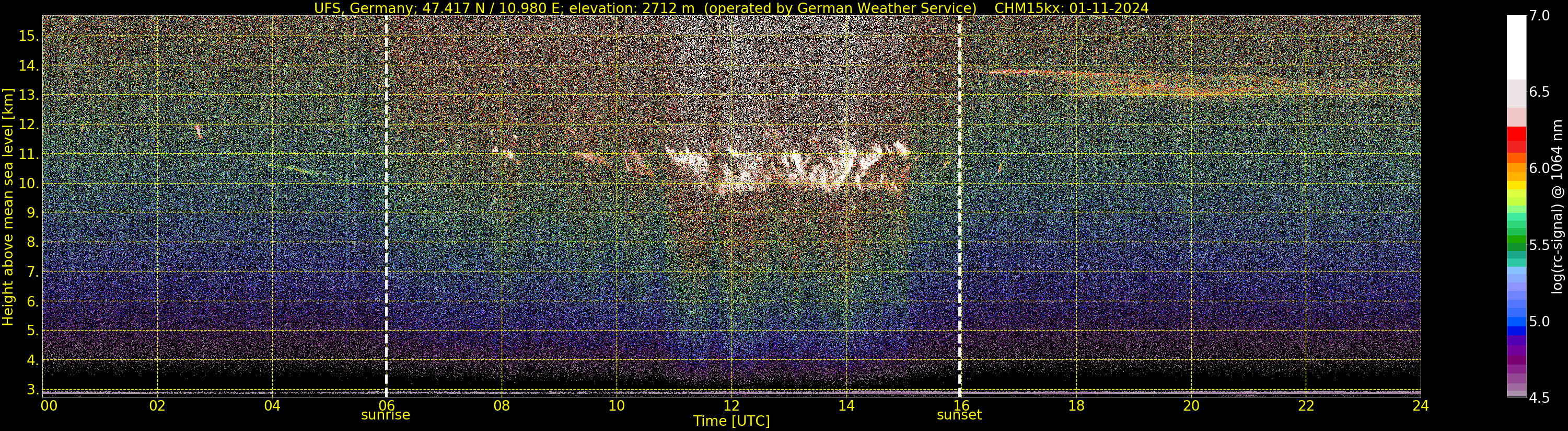The width and height of the screenshot is (1568, 431).
Task: Click the height axis tick "7."
Action: [x=33, y=272]
